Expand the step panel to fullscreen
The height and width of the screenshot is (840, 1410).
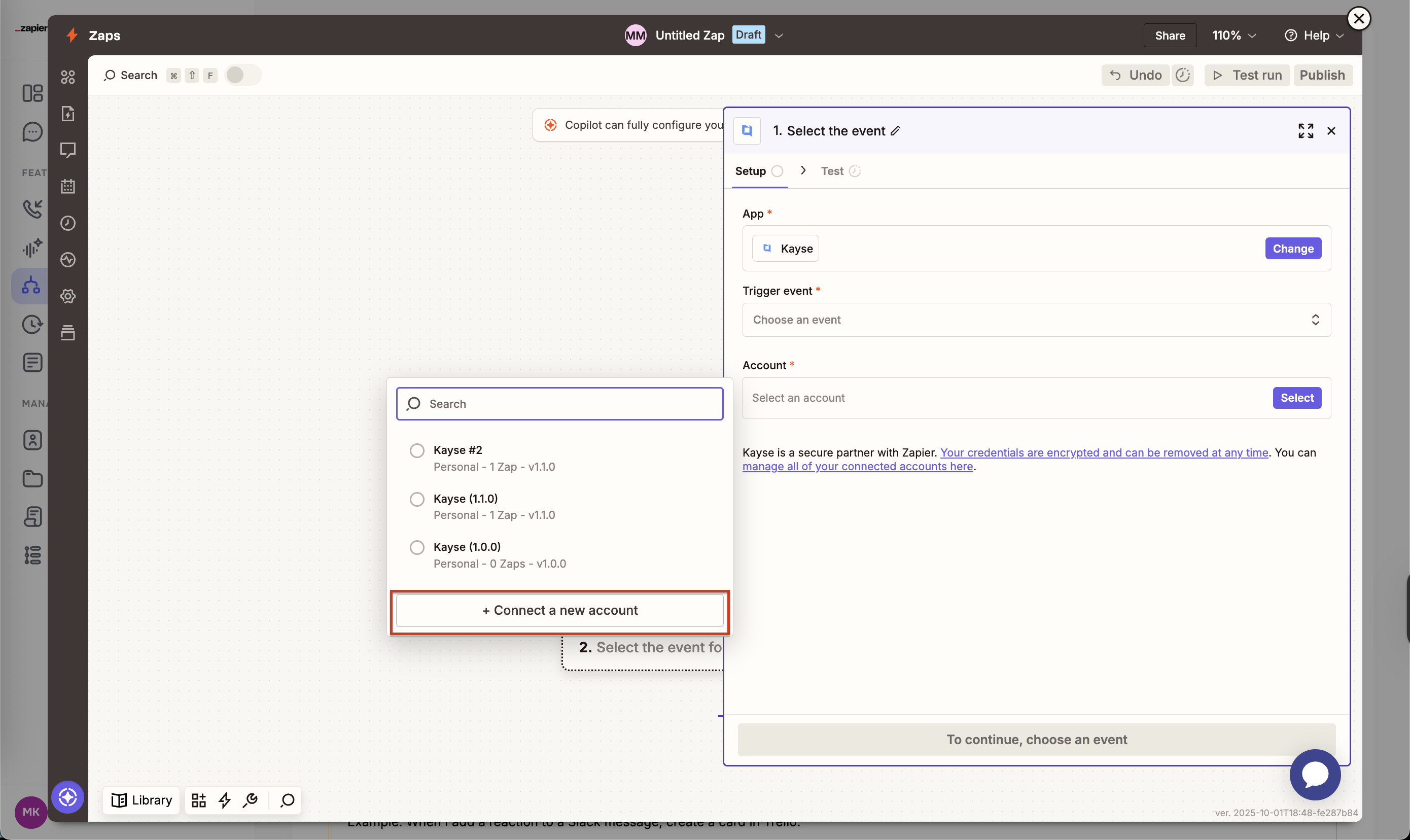1306,130
